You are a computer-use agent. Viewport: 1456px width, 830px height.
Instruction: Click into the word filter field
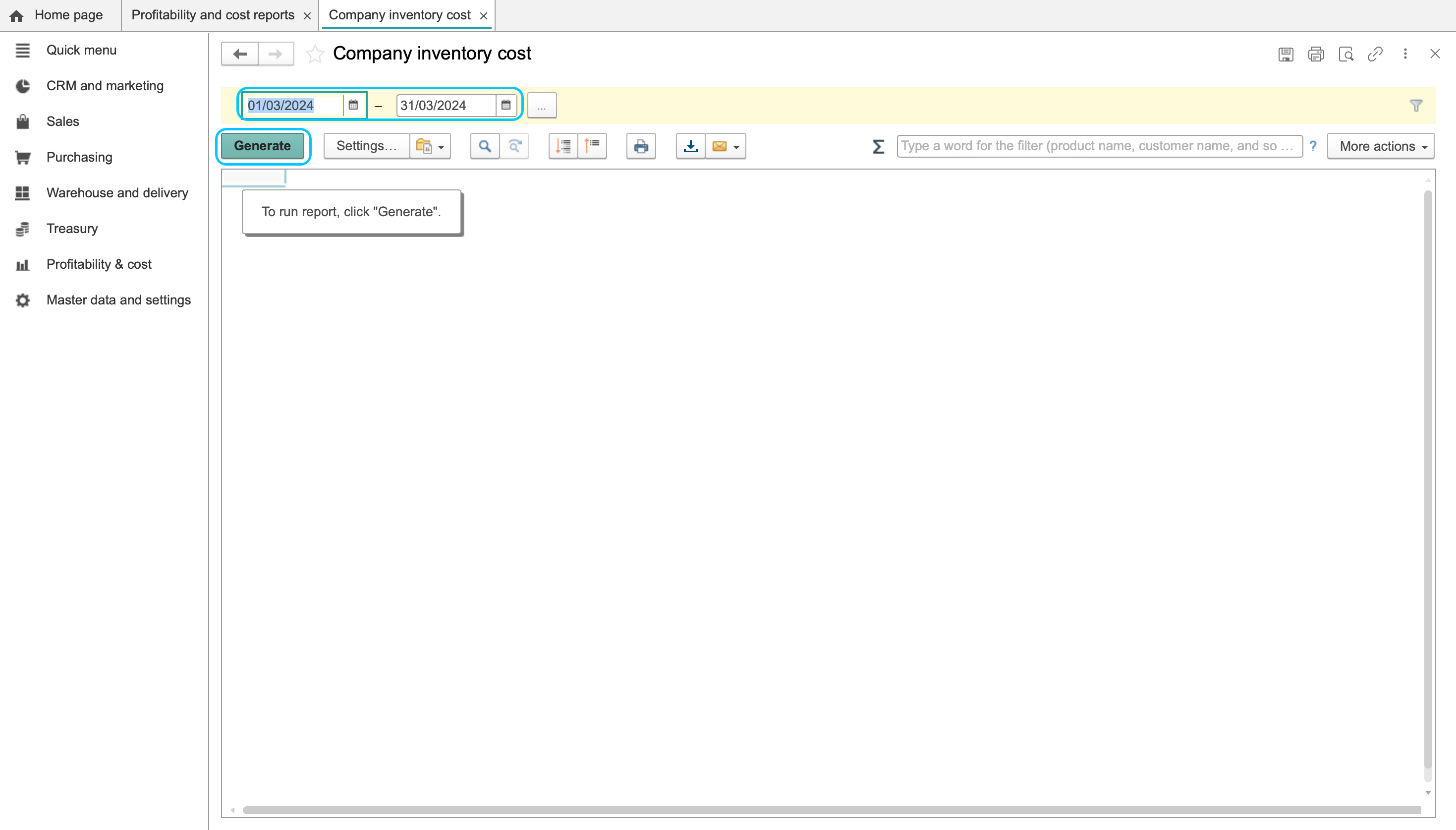[x=1099, y=146]
